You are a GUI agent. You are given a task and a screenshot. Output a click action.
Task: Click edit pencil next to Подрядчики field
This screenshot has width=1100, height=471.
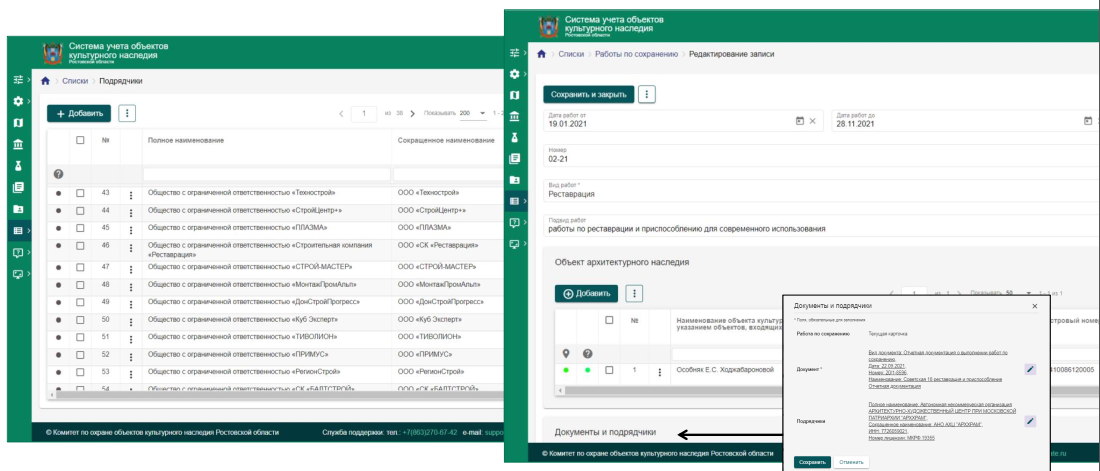pyautogui.click(x=1030, y=421)
